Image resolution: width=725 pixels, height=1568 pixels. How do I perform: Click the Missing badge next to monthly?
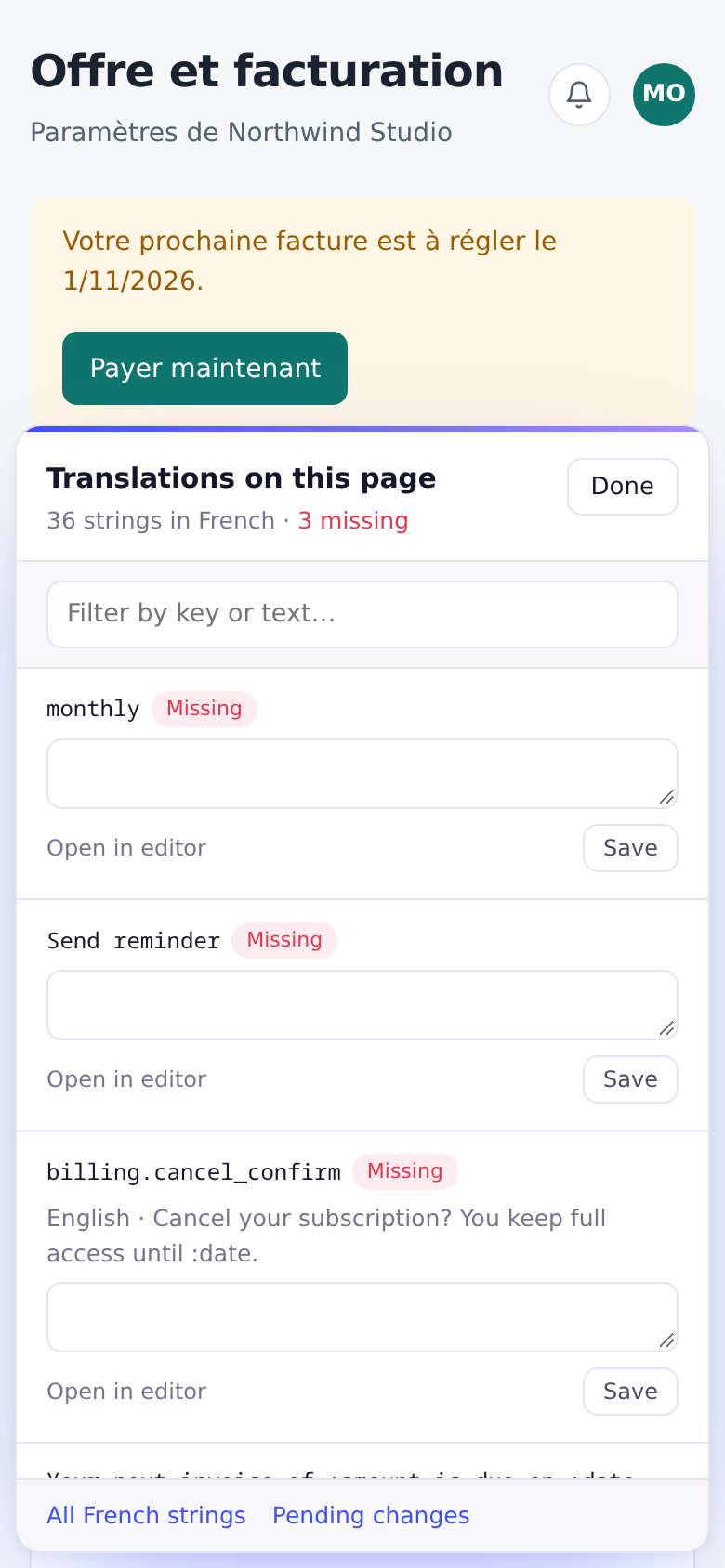(x=204, y=709)
